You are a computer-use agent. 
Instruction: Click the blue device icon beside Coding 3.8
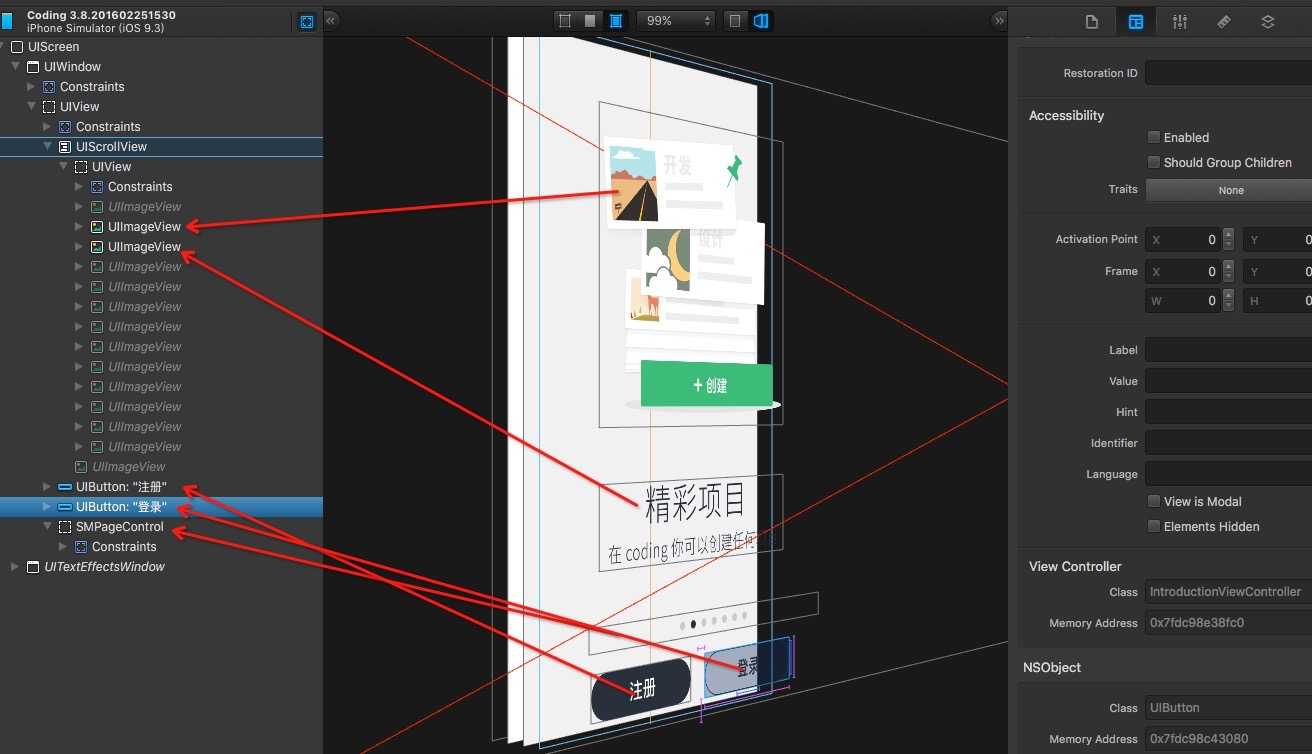coord(7,21)
